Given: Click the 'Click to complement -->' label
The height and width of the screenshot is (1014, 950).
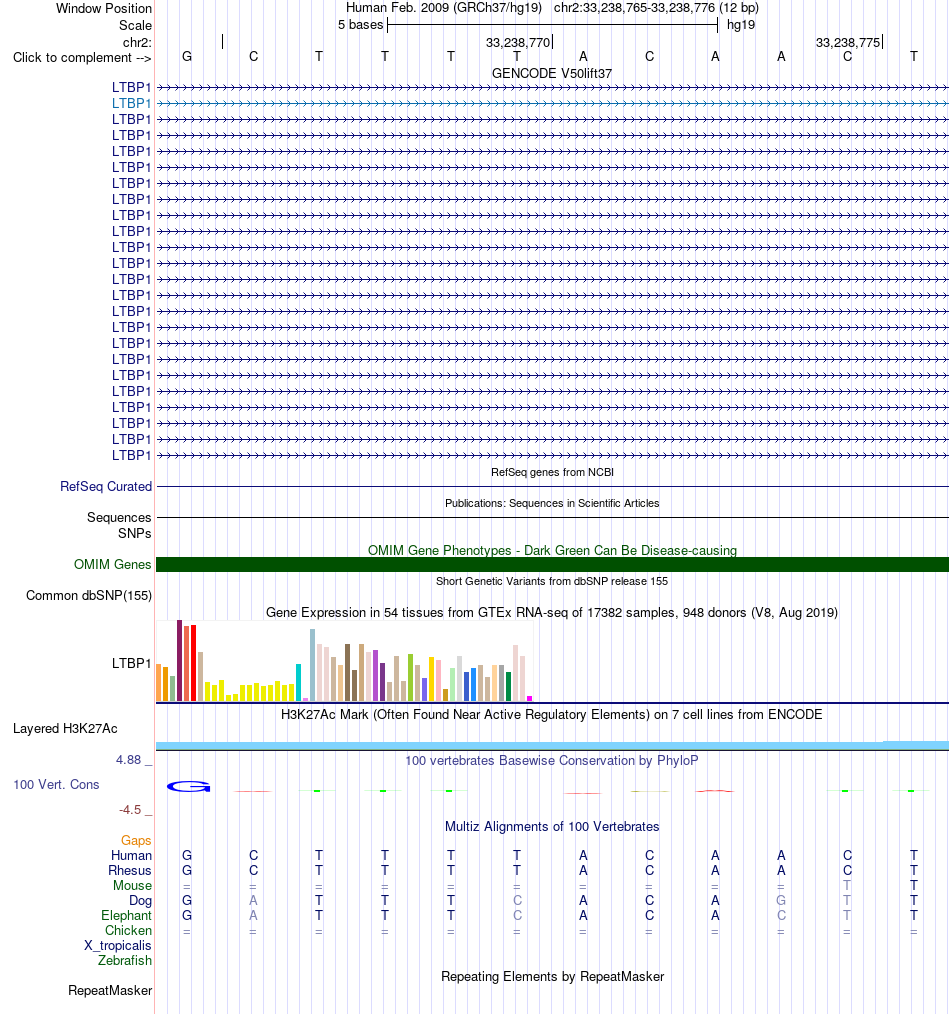Looking at the screenshot, I should pos(82,58).
